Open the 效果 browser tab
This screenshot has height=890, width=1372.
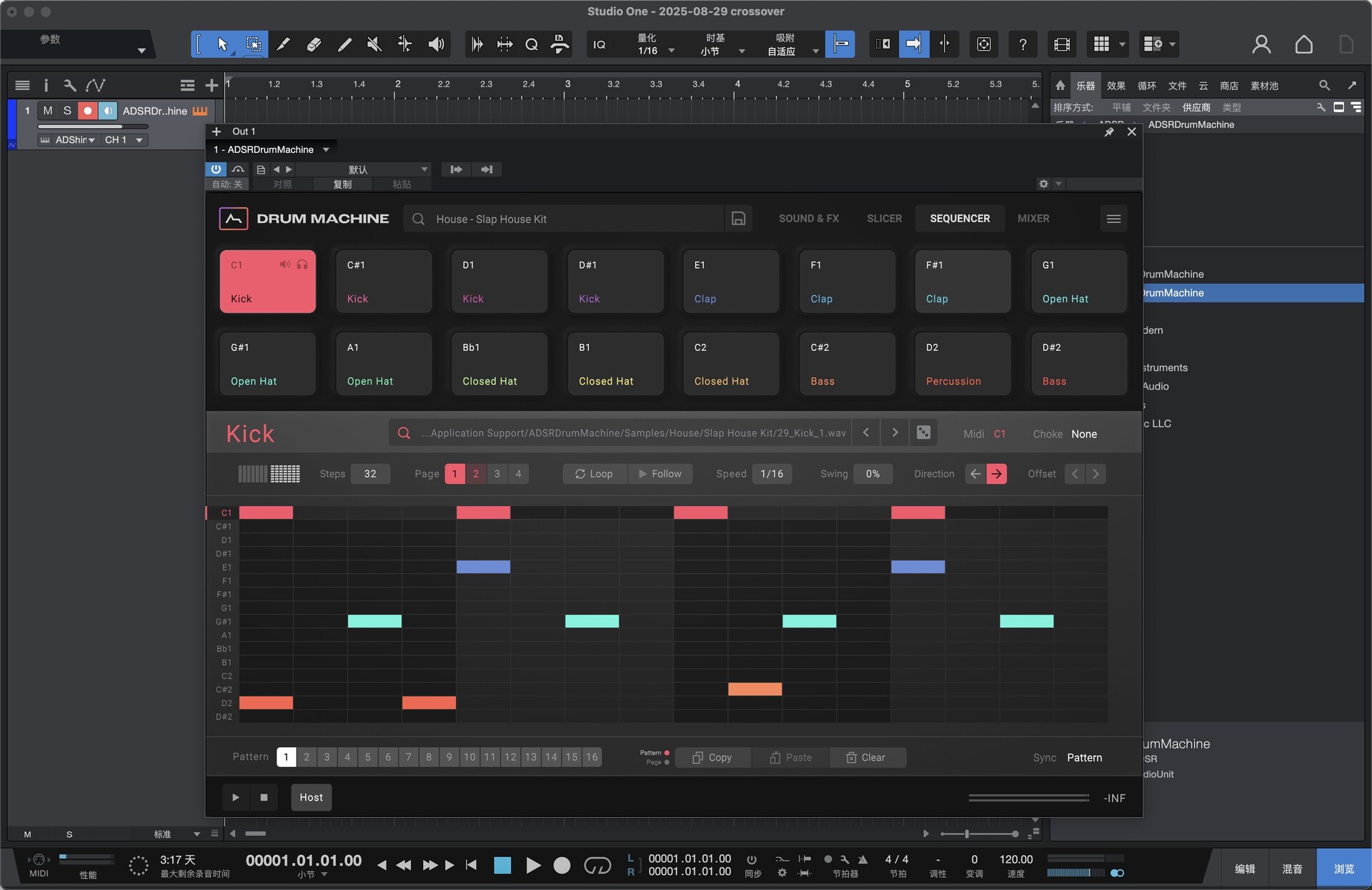click(x=1115, y=86)
